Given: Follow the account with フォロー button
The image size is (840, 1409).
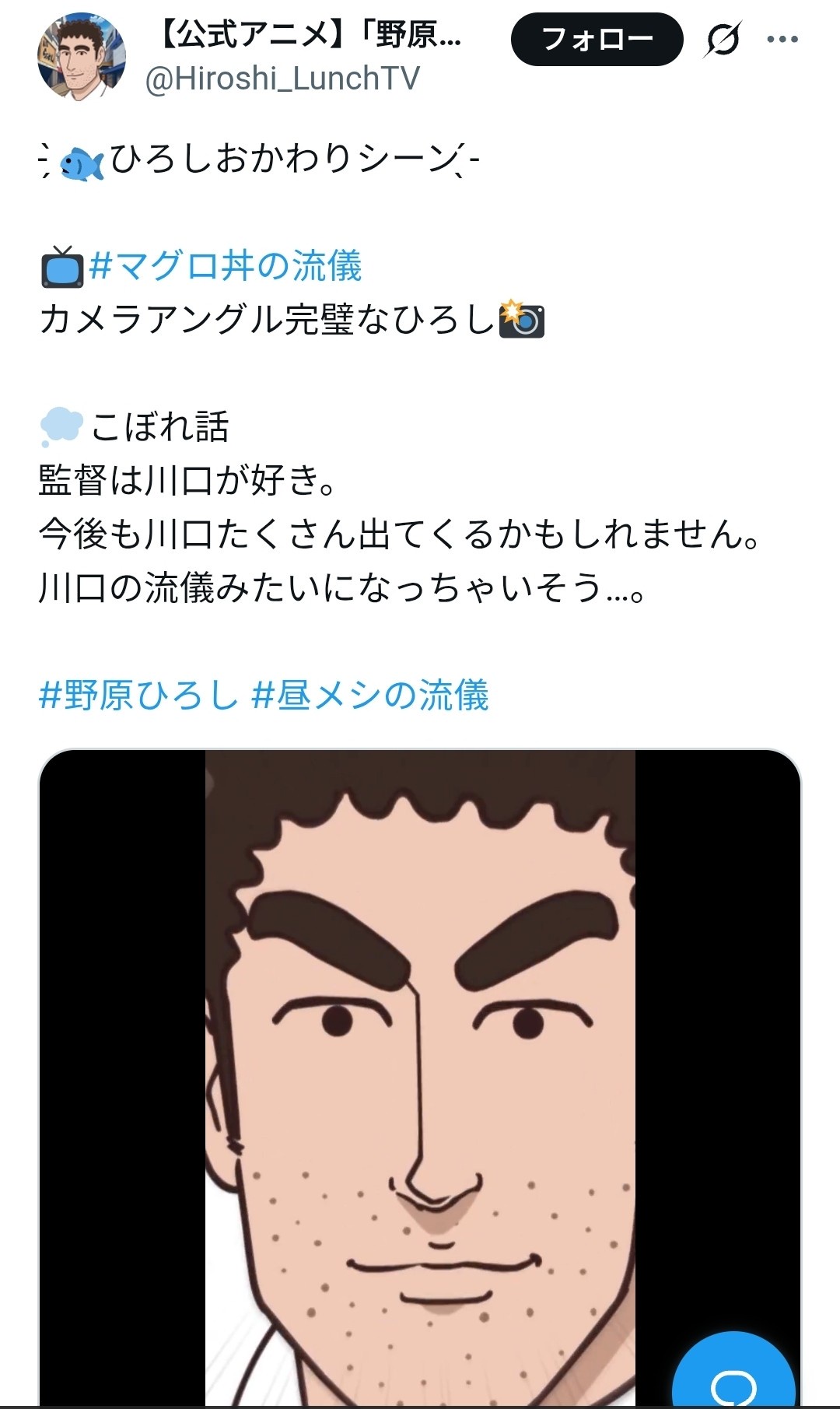Looking at the screenshot, I should [597, 40].
